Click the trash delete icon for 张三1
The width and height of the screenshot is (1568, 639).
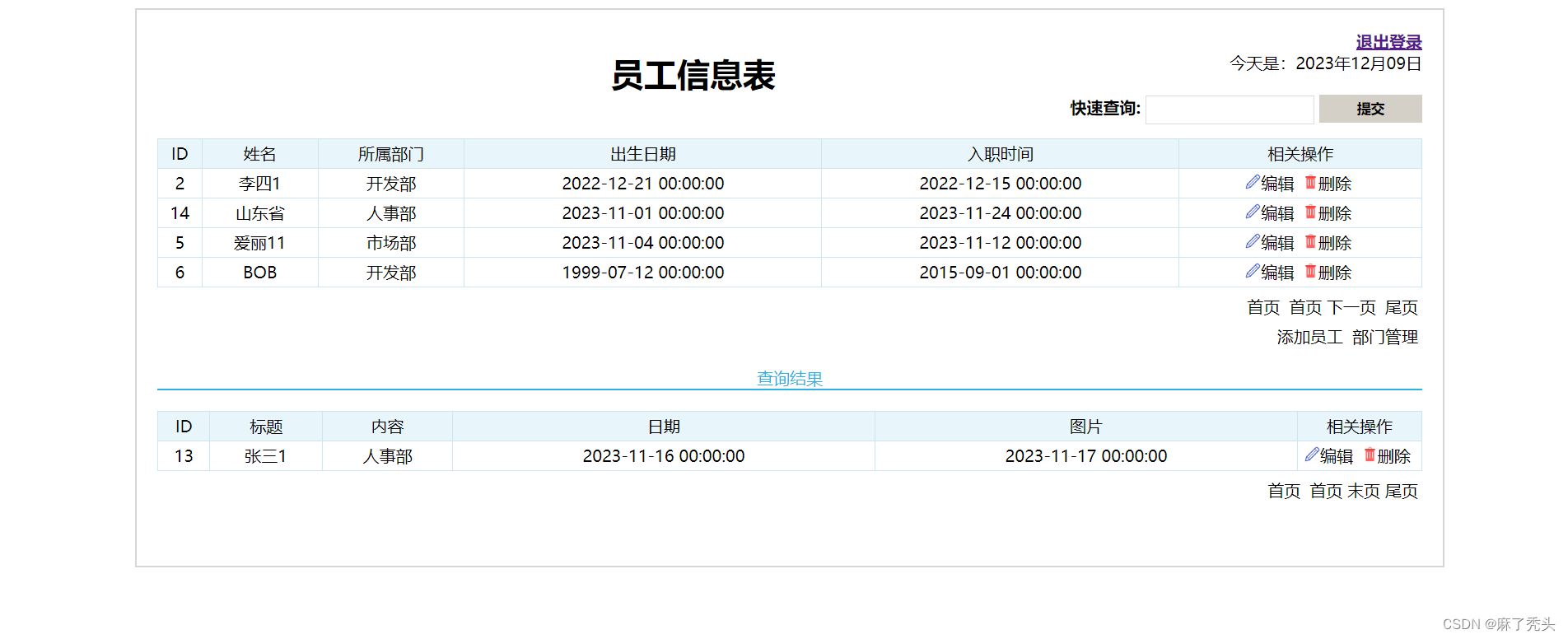(1370, 455)
